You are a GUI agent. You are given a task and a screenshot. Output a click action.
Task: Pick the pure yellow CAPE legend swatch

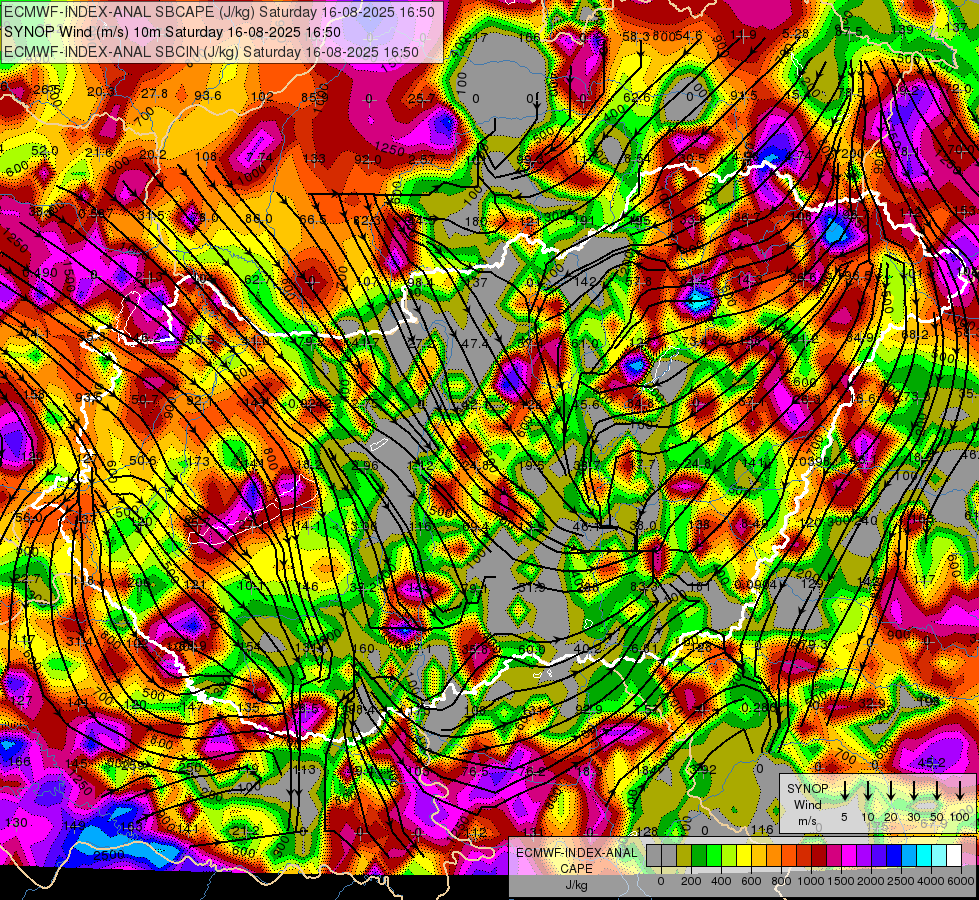click(x=744, y=855)
